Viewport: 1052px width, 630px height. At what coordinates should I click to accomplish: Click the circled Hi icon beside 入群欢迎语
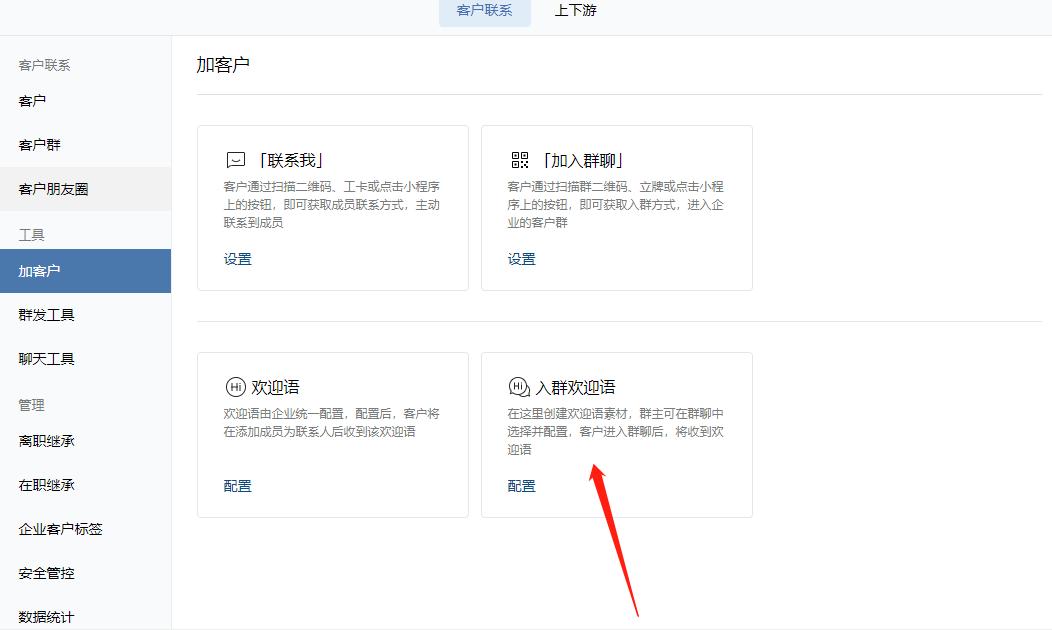tap(520, 385)
